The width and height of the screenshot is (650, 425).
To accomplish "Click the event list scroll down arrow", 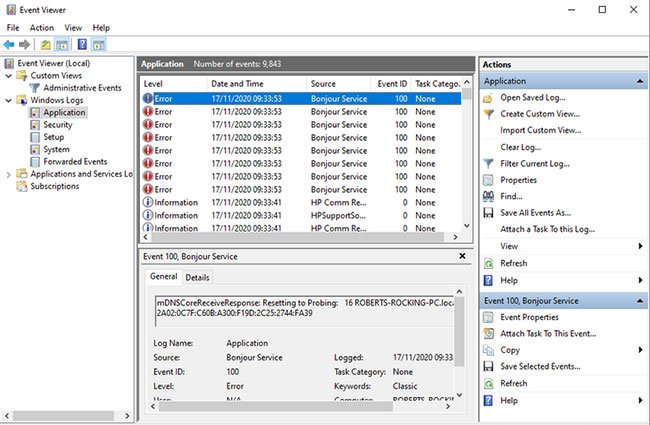I will 467,226.
